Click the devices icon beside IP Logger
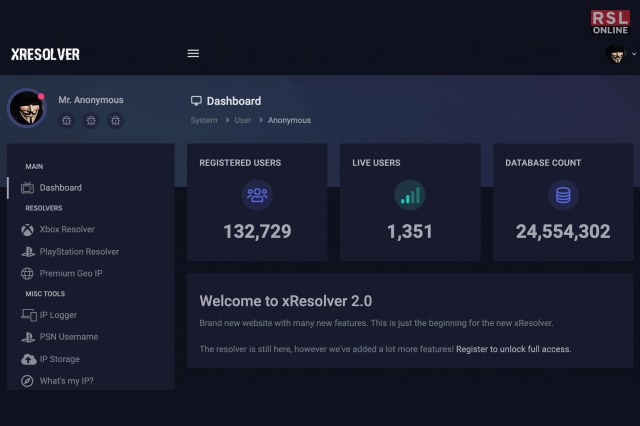Screen dimensions: 640x426 (29, 315)
